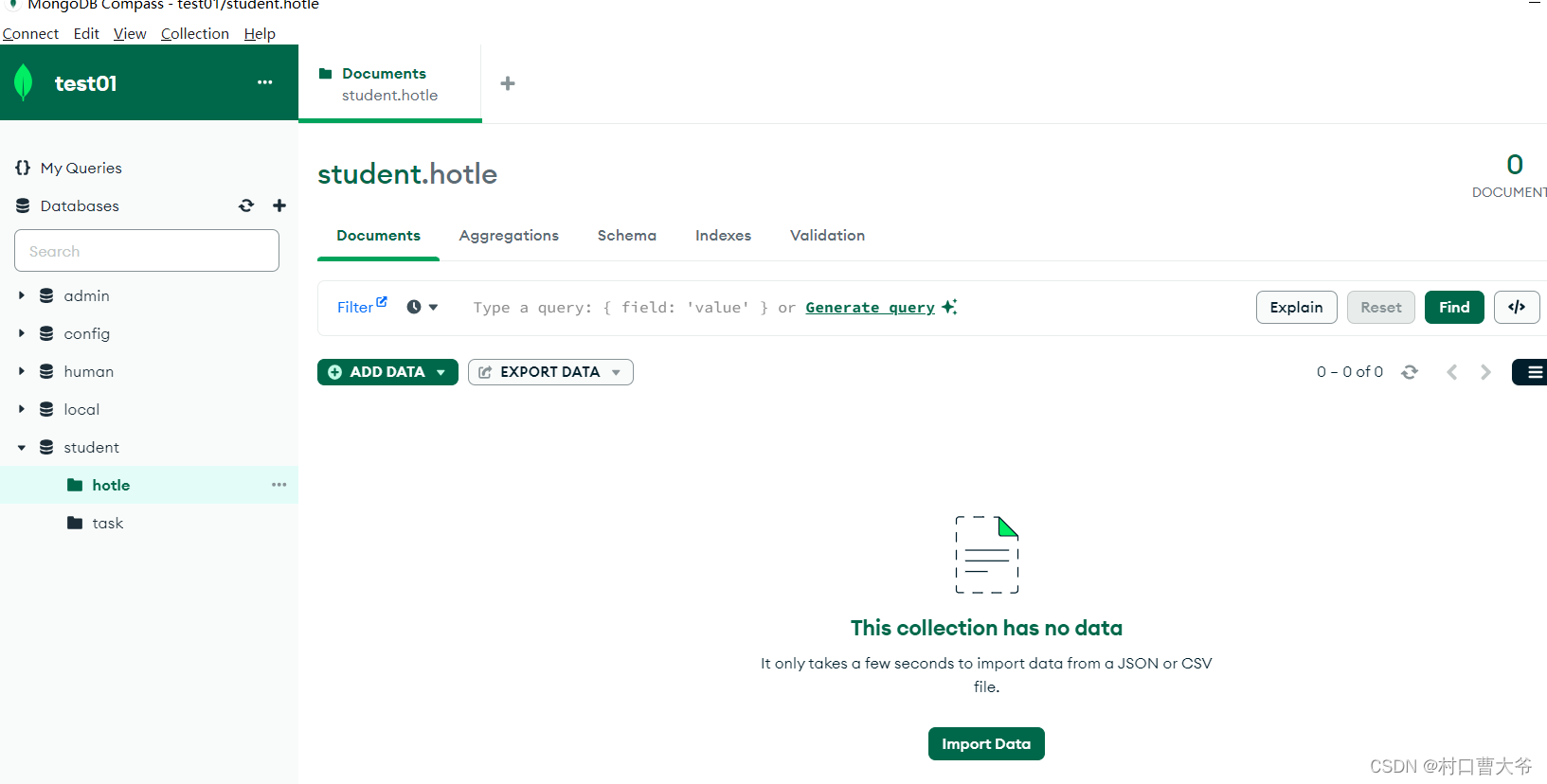Open the Collection menu
This screenshot has height=784, width=1547.
194,33
